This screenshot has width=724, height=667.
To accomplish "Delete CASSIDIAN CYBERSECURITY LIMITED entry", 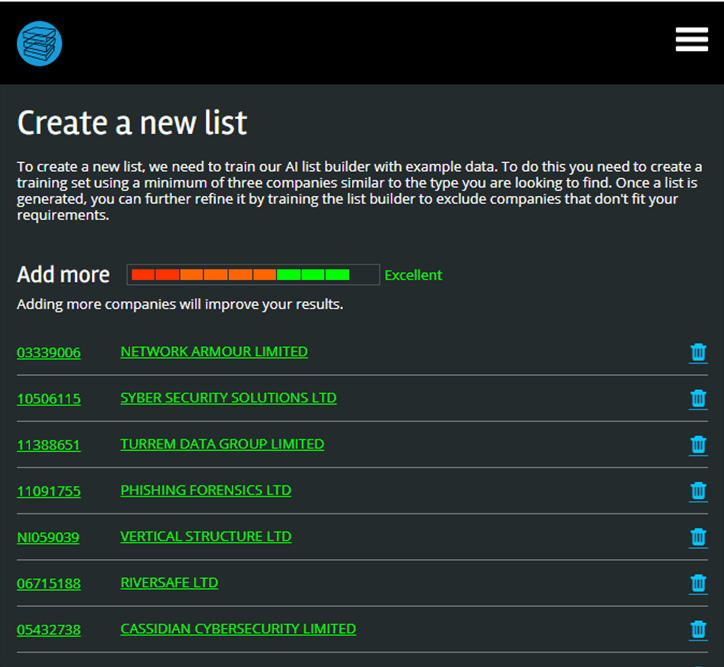I will point(698,629).
